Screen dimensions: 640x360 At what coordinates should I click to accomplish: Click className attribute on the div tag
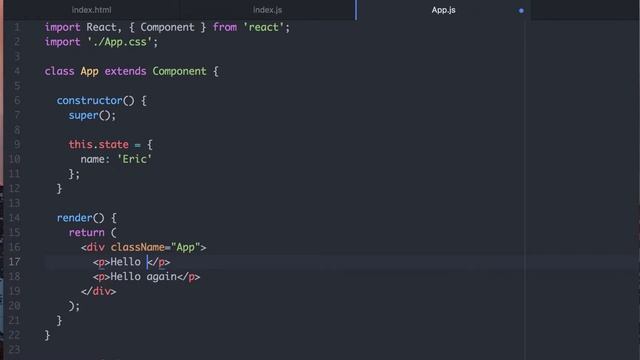138,247
